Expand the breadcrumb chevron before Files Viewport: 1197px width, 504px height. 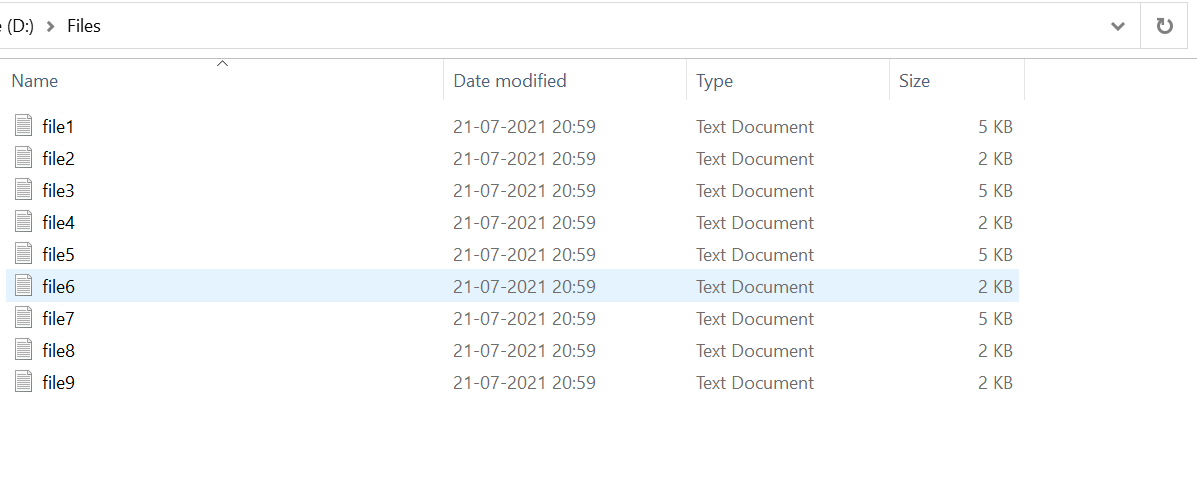[50, 26]
